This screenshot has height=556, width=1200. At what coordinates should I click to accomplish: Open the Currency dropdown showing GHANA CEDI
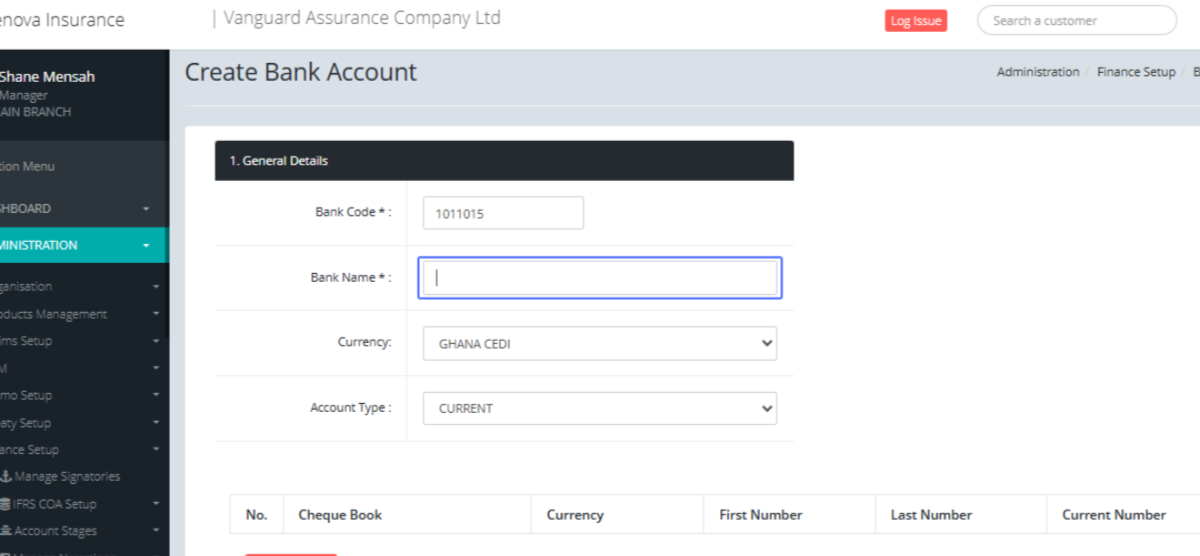click(599, 343)
